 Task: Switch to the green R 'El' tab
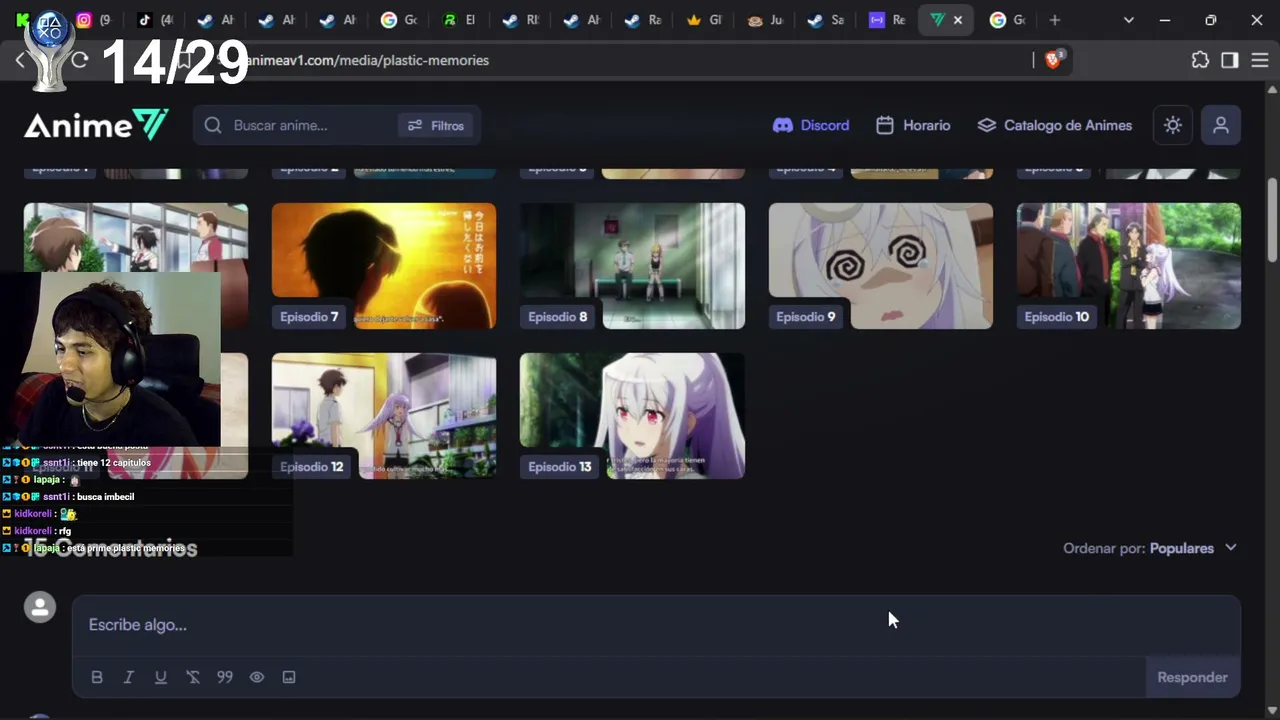click(460, 20)
